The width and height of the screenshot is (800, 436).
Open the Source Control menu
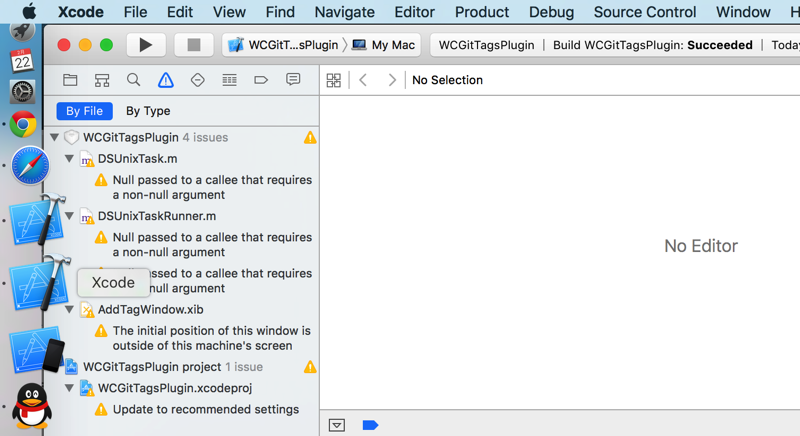[644, 12]
